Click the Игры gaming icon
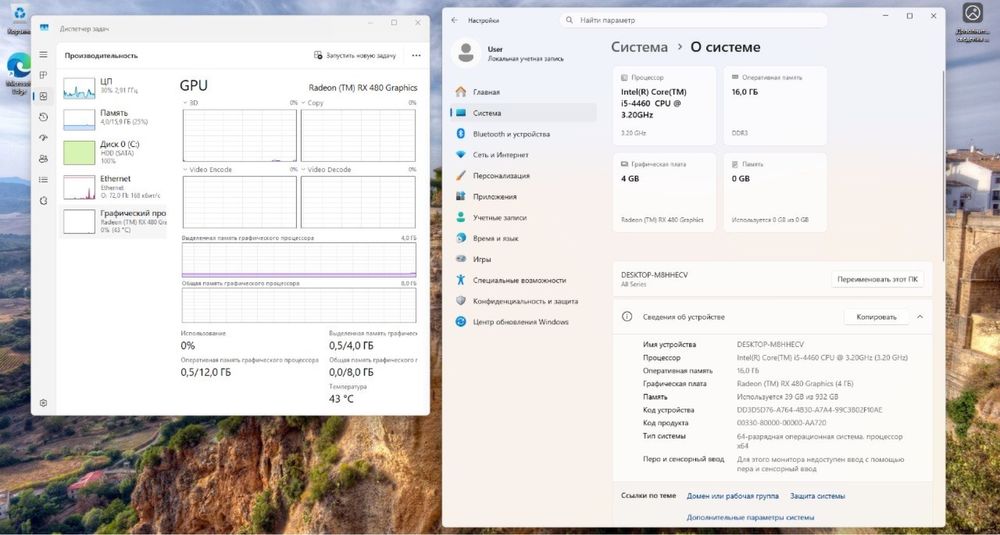This screenshot has height=535, width=1000. point(461,260)
